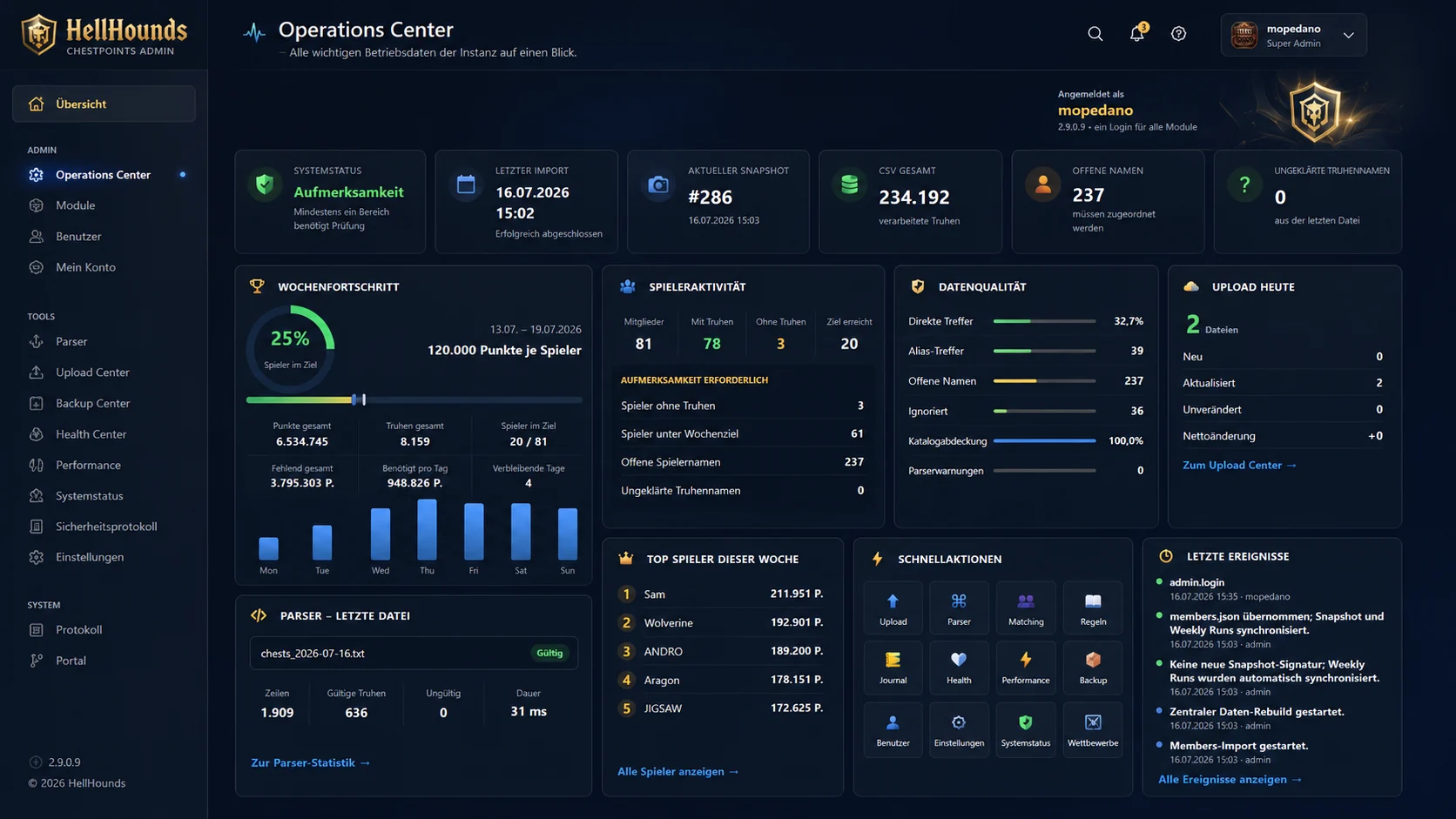Follow the Alle Ereignisse anzeigen link
Viewport: 1456px width, 819px height.
(1230, 779)
